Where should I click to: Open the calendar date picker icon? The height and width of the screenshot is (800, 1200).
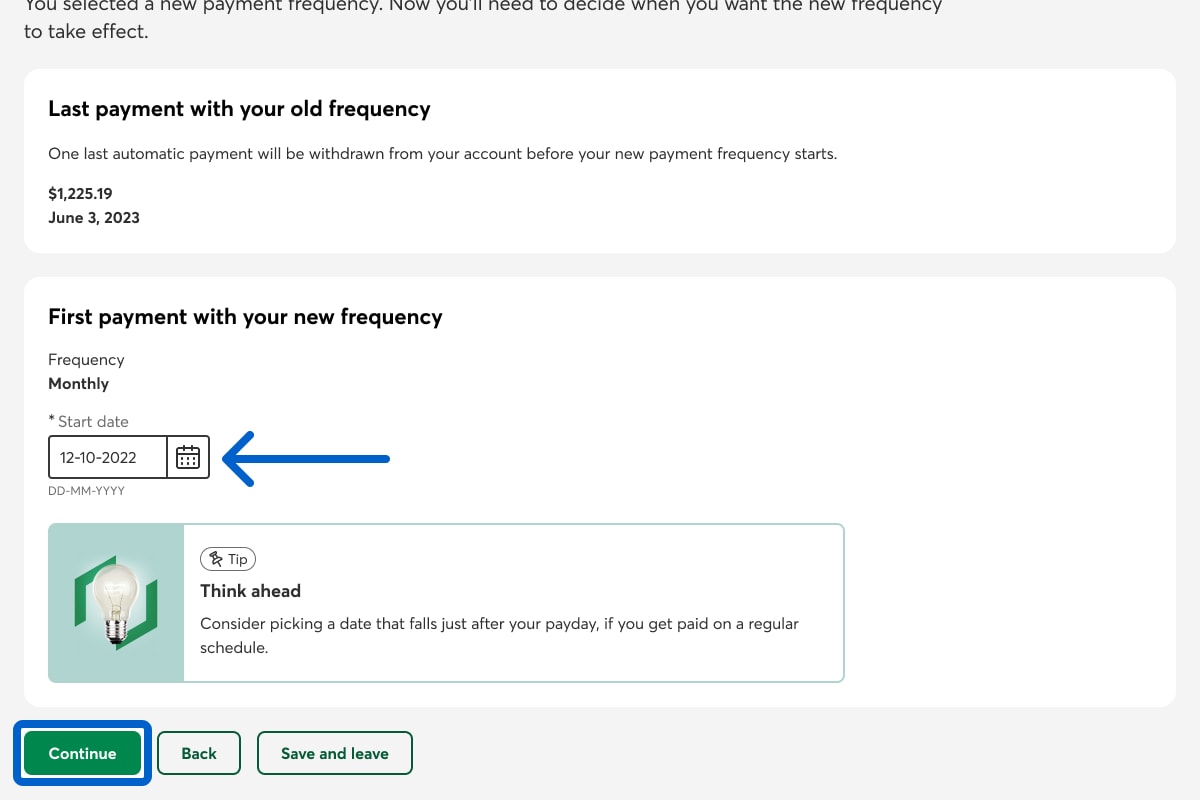point(188,458)
